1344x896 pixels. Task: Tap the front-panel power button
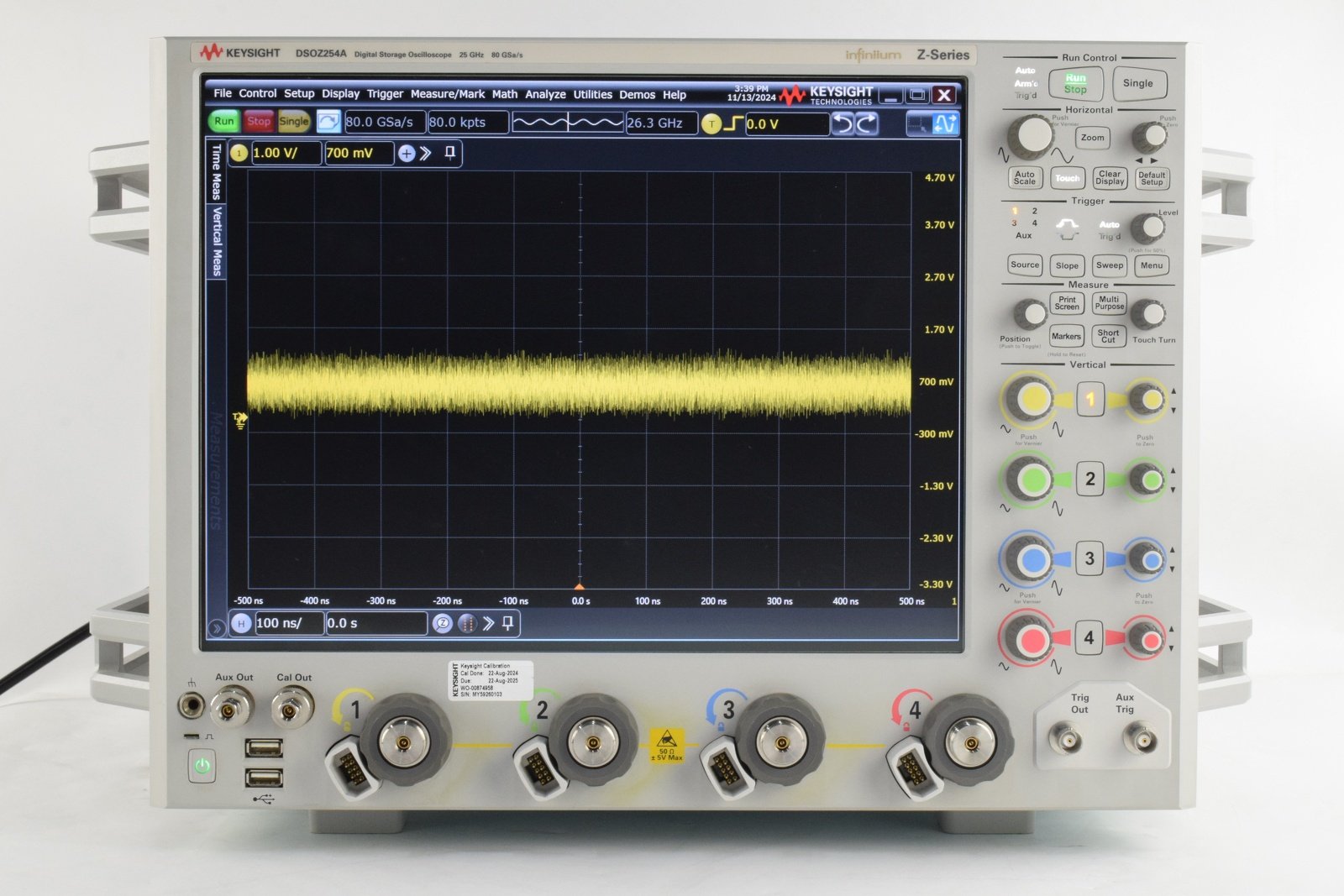(x=202, y=765)
